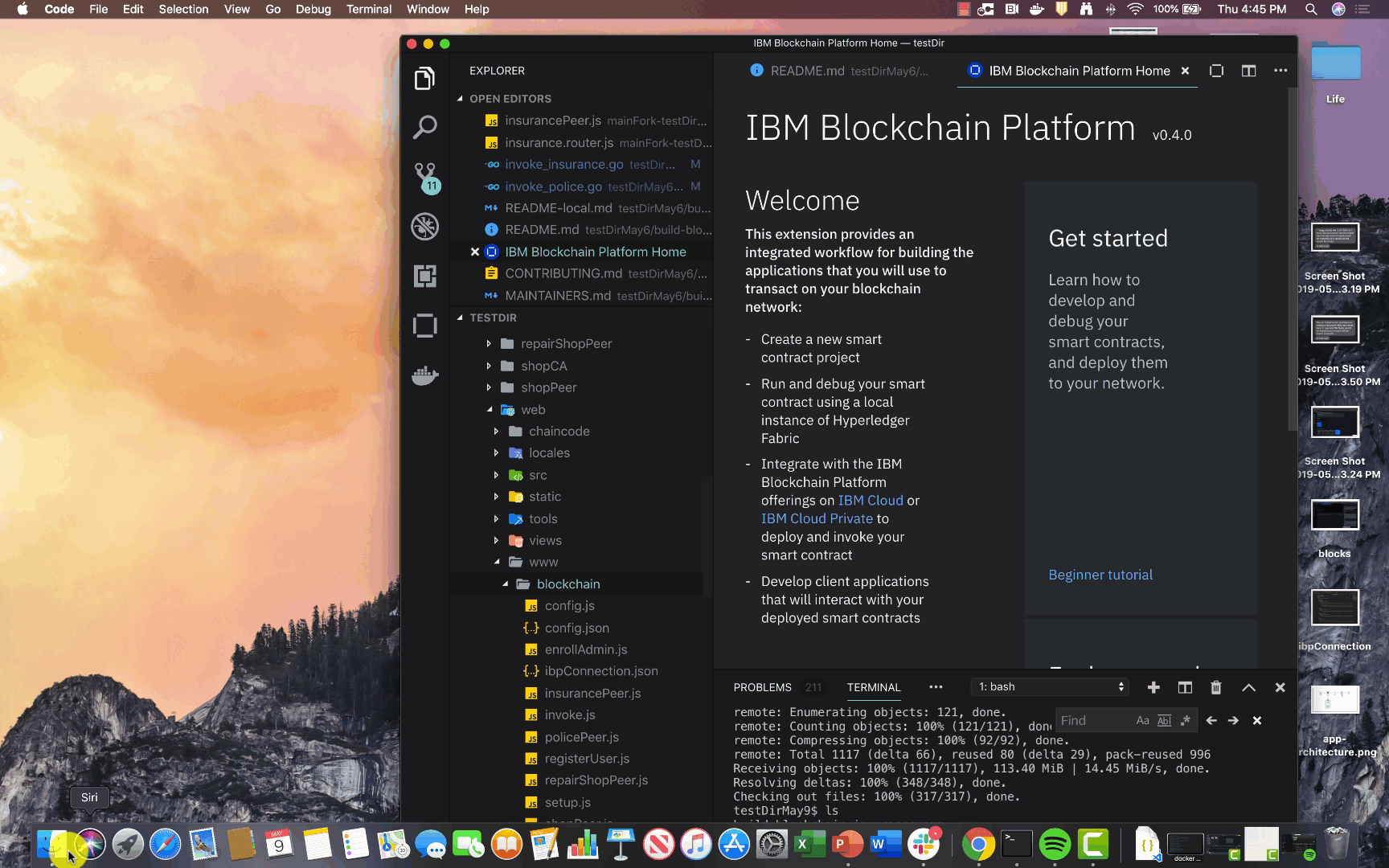This screenshot has width=1389, height=868.
Task: Go to next match in terminal find
Action: (1233, 720)
